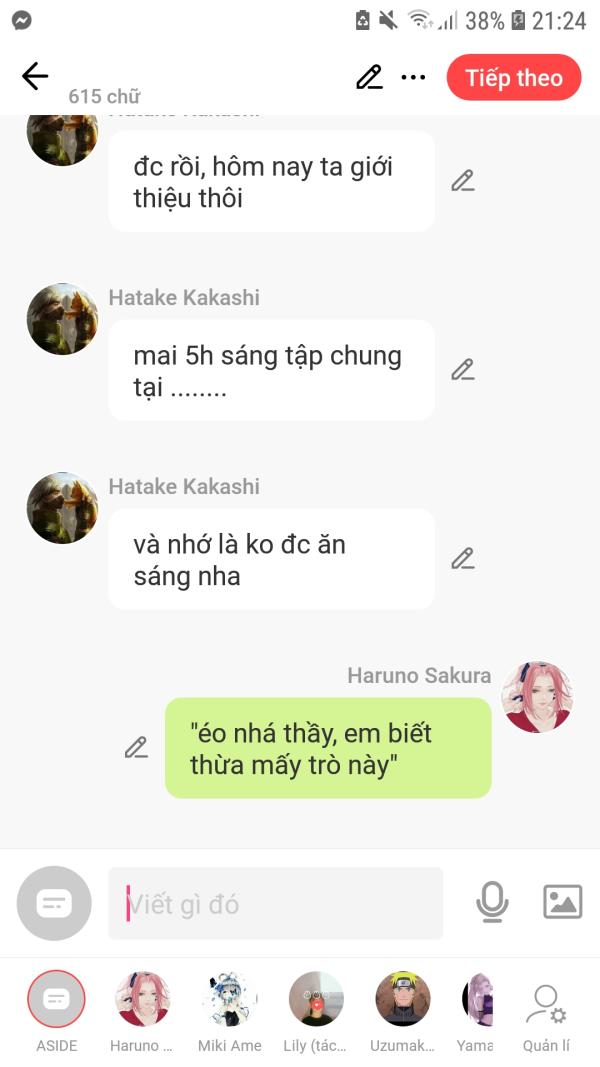
Task: Choose Uzumak... Naruto character avatar
Action: [402, 1011]
